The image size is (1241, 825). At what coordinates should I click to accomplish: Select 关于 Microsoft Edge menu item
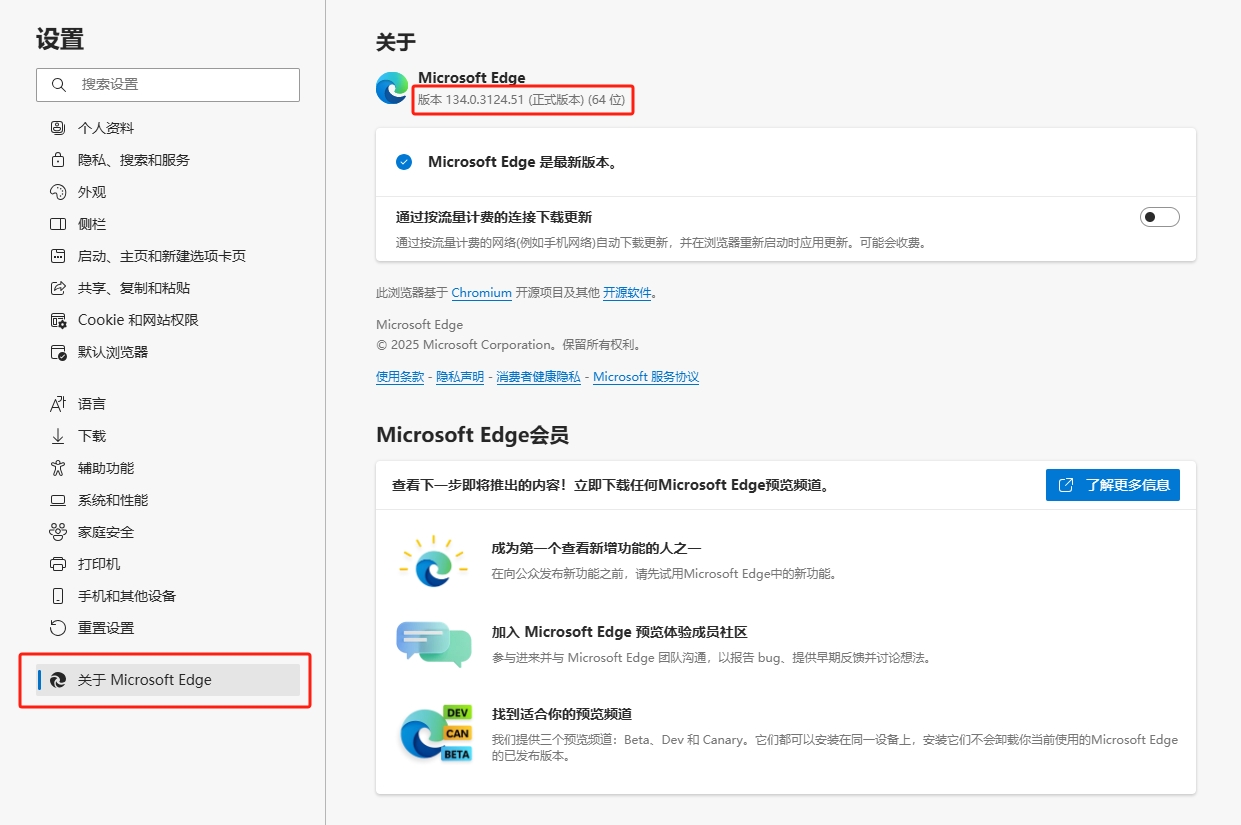pos(168,680)
